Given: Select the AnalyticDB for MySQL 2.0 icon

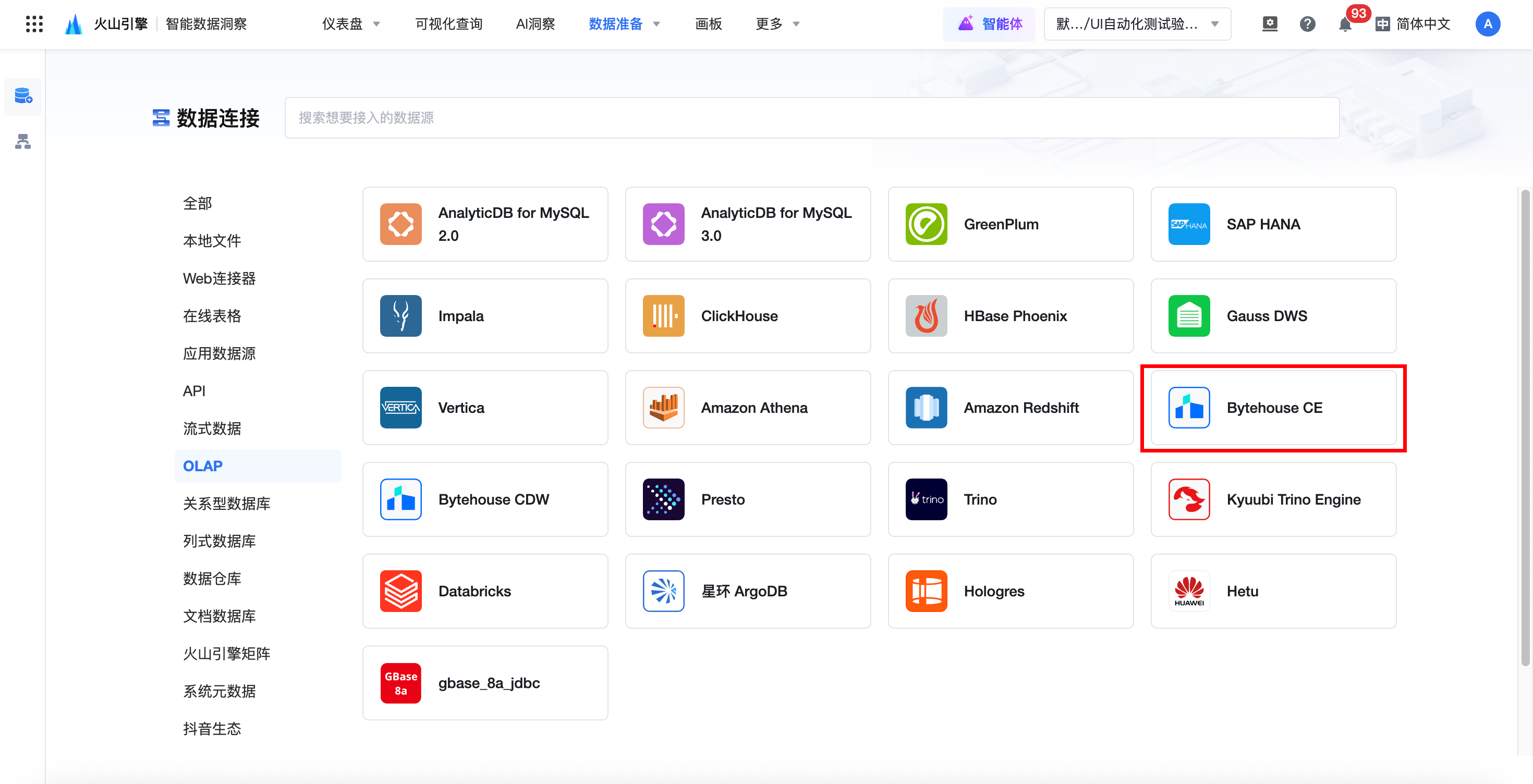Looking at the screenshot, I should pos(401,224).
